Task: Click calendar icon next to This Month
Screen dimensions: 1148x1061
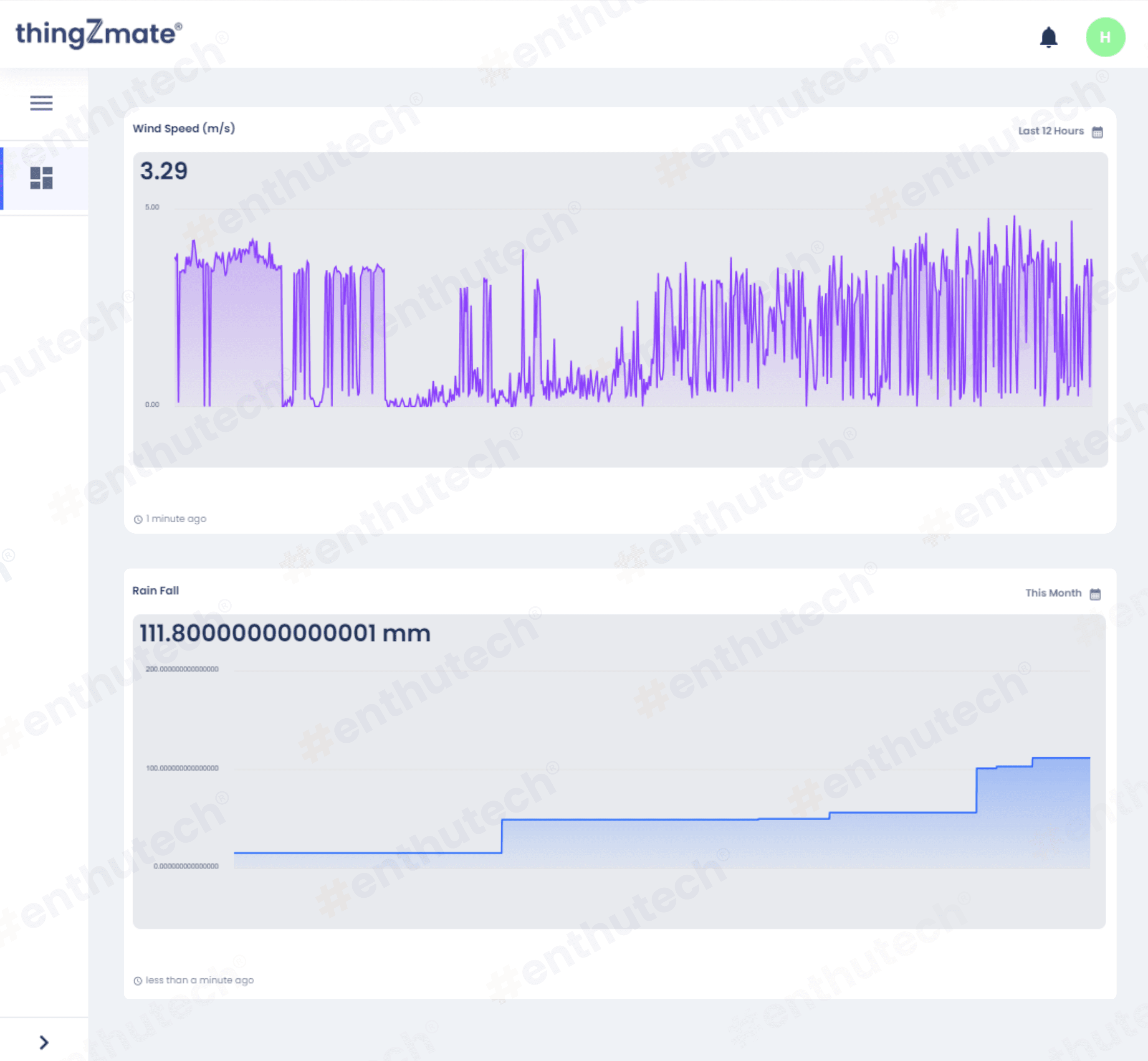Action: pos(1095,594)
